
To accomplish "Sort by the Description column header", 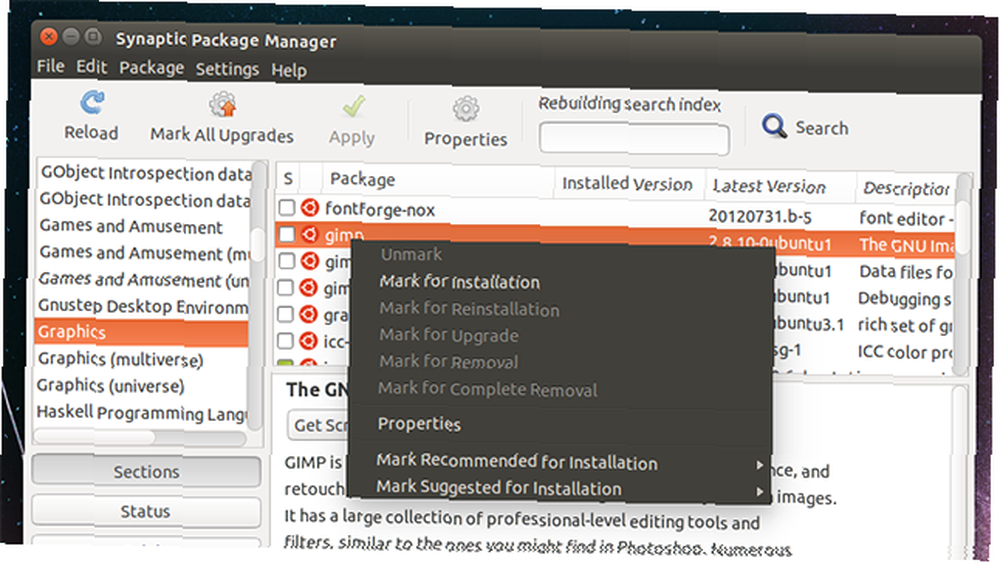I will click(906, 189).
